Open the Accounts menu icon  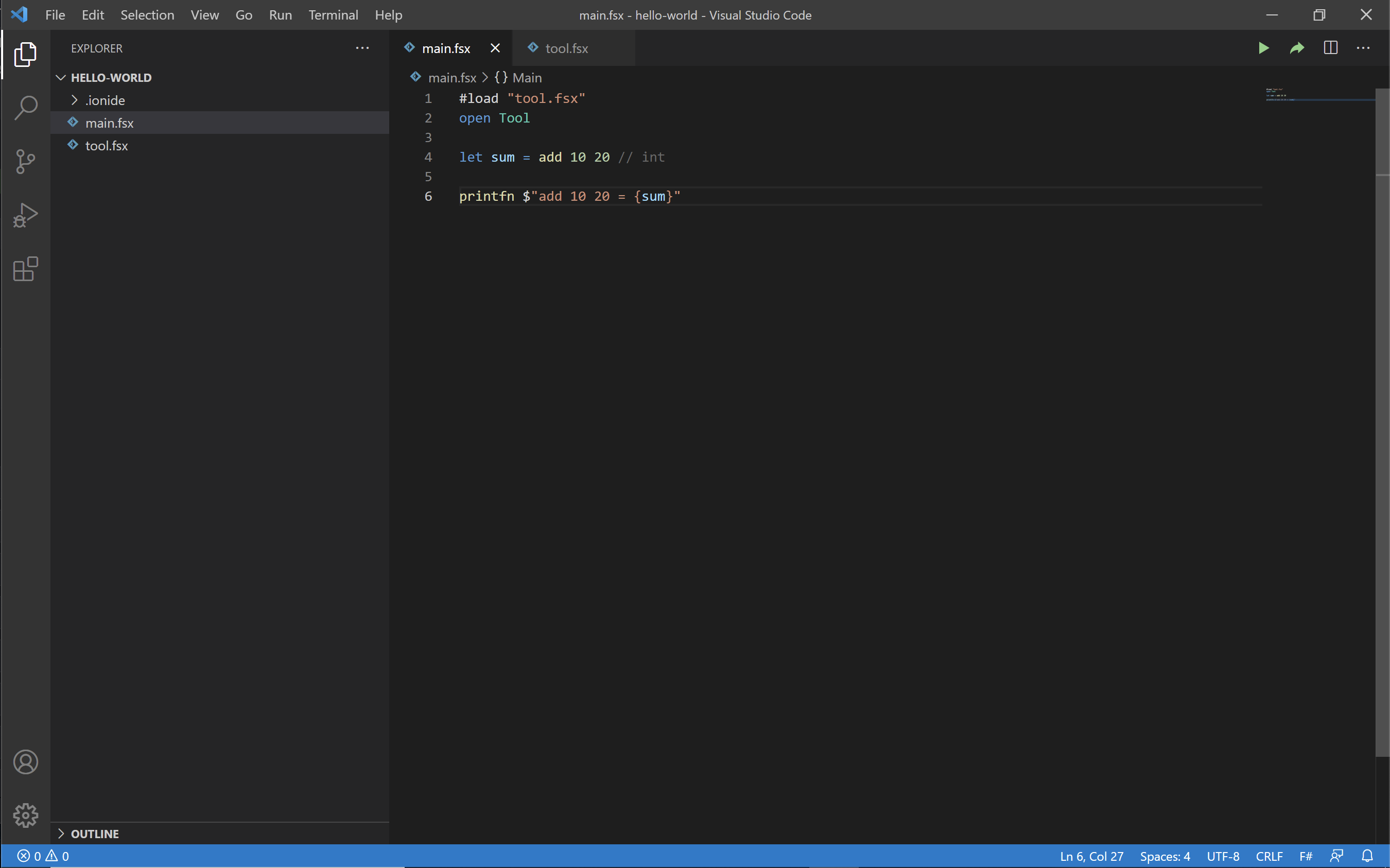click(26, 762)
